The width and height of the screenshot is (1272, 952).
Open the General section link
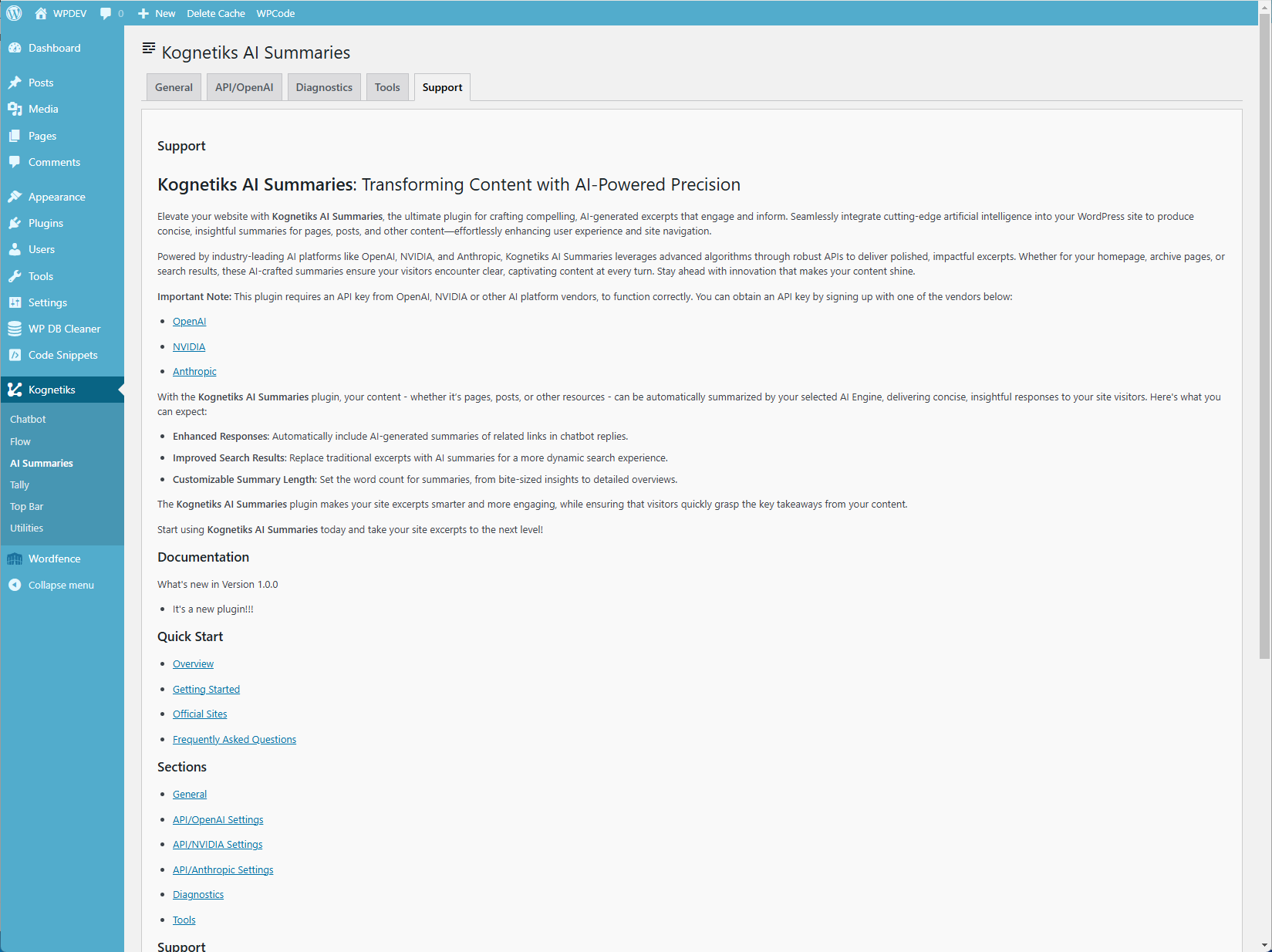[x=190, y=794]
